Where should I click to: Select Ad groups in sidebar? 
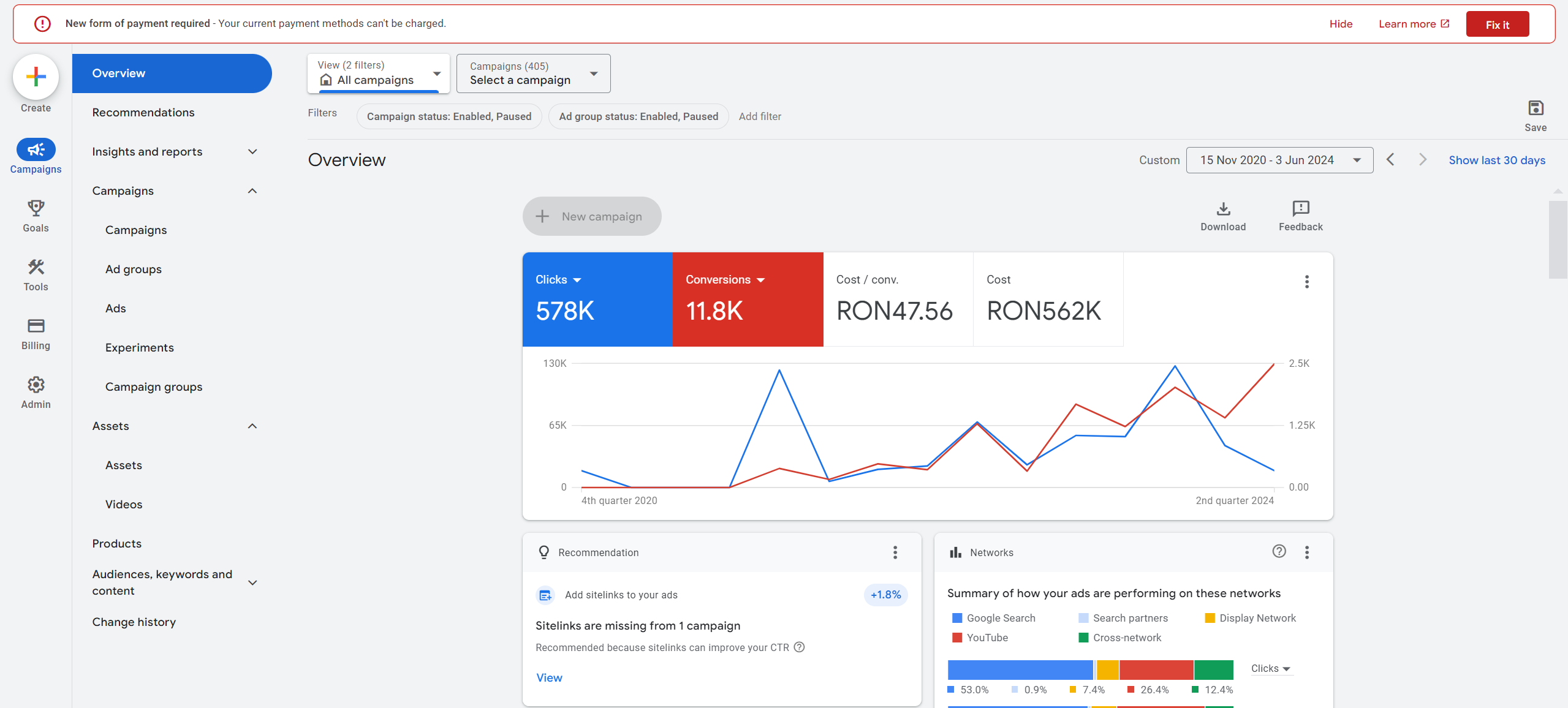coord(134,269)
